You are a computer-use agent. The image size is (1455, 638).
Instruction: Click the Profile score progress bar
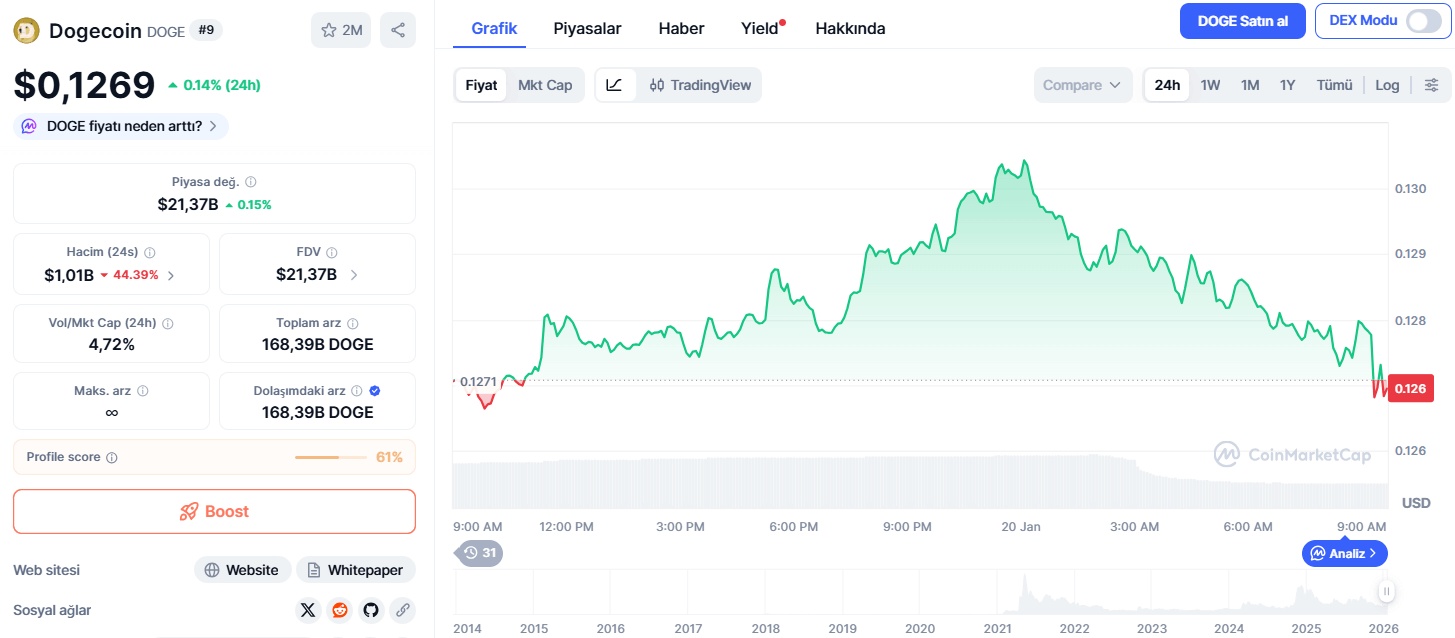point(331,457)
